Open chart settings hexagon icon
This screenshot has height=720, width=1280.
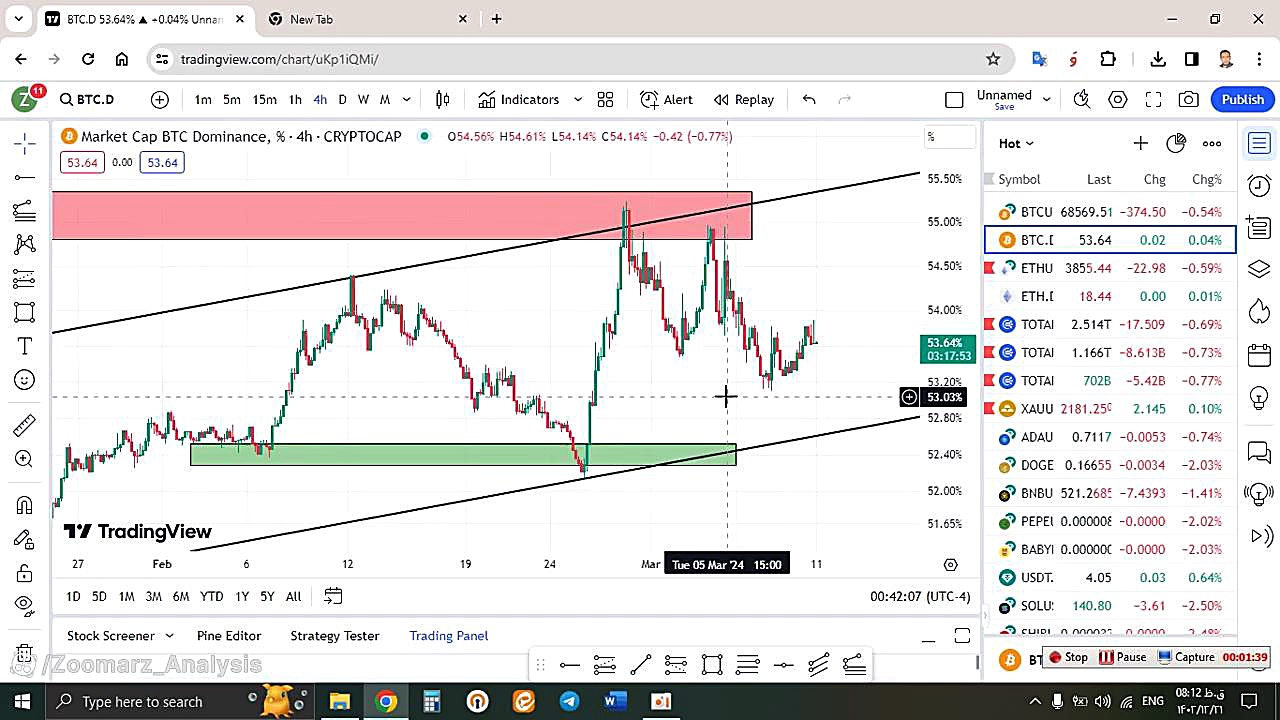pos(1118,99)
